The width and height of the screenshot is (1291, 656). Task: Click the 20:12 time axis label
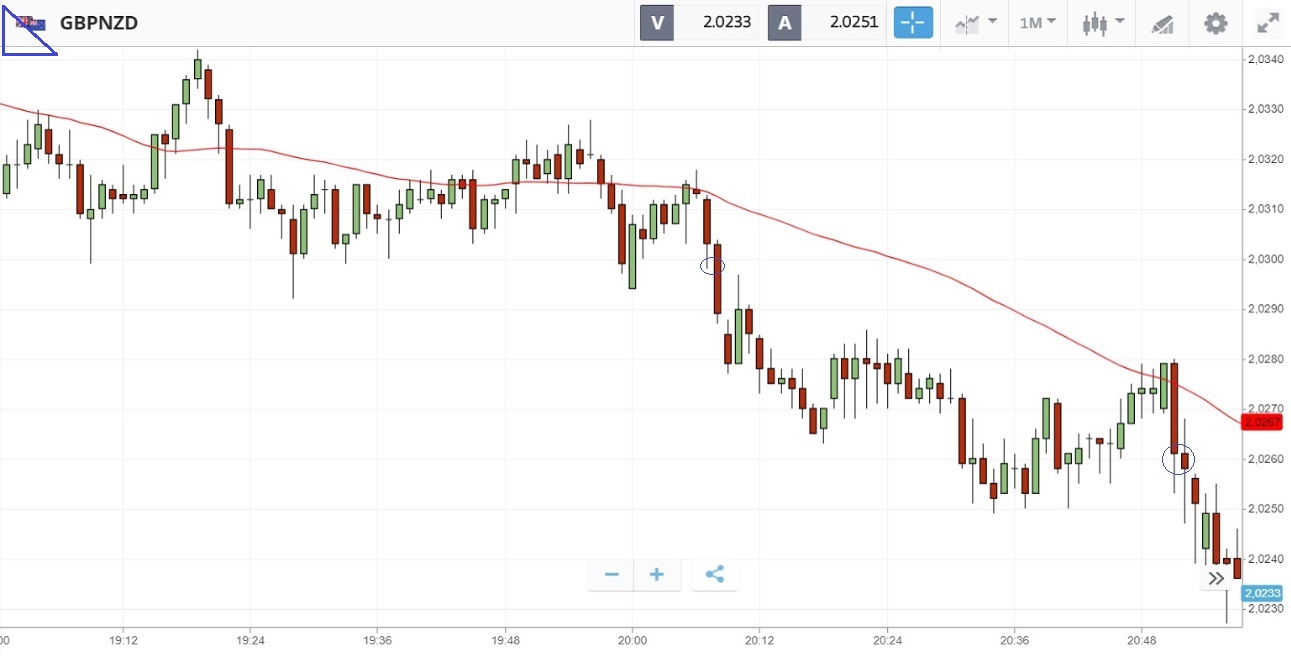tap(759, 640)
